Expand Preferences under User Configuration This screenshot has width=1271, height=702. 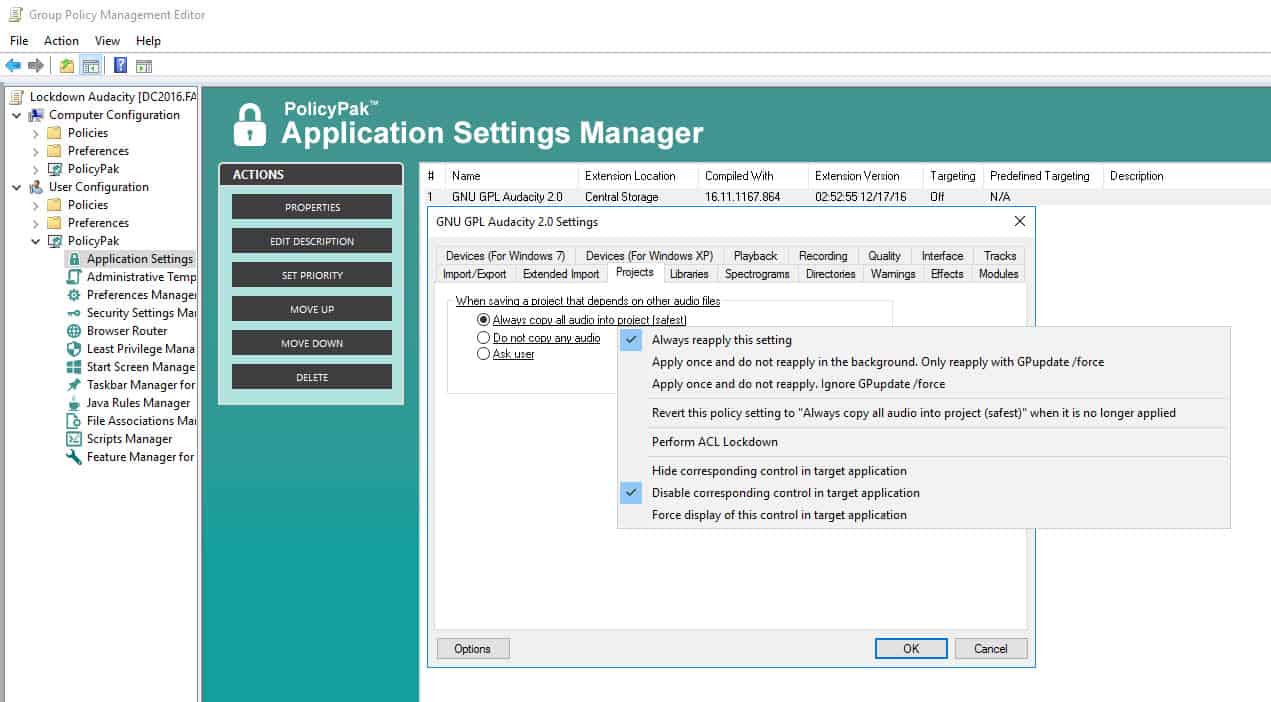click(x=35, y=223)
